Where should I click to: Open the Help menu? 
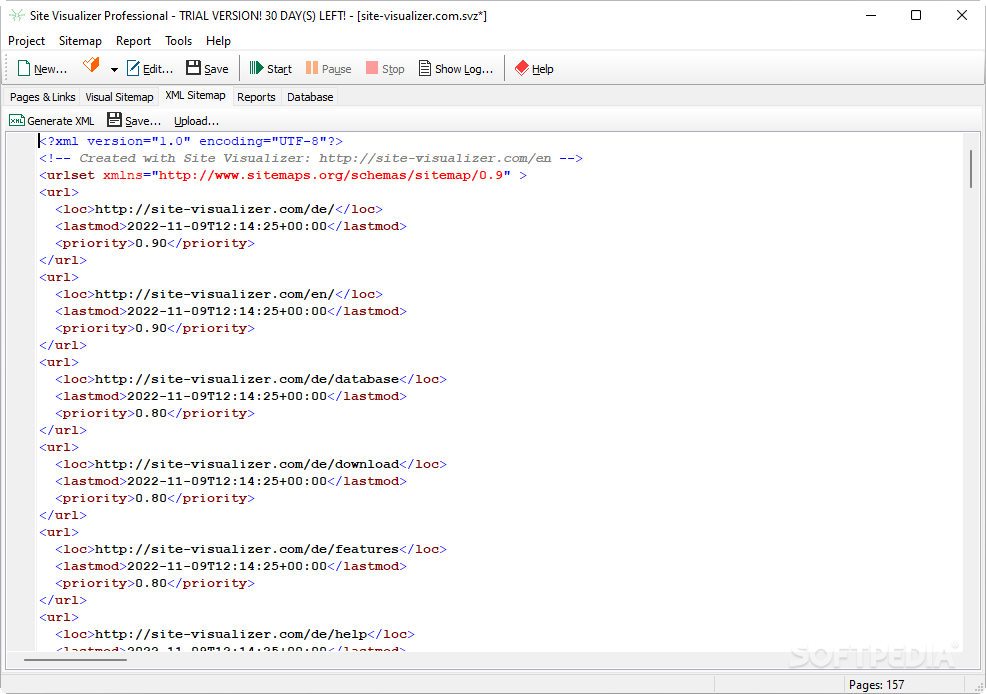pos(218,41)
